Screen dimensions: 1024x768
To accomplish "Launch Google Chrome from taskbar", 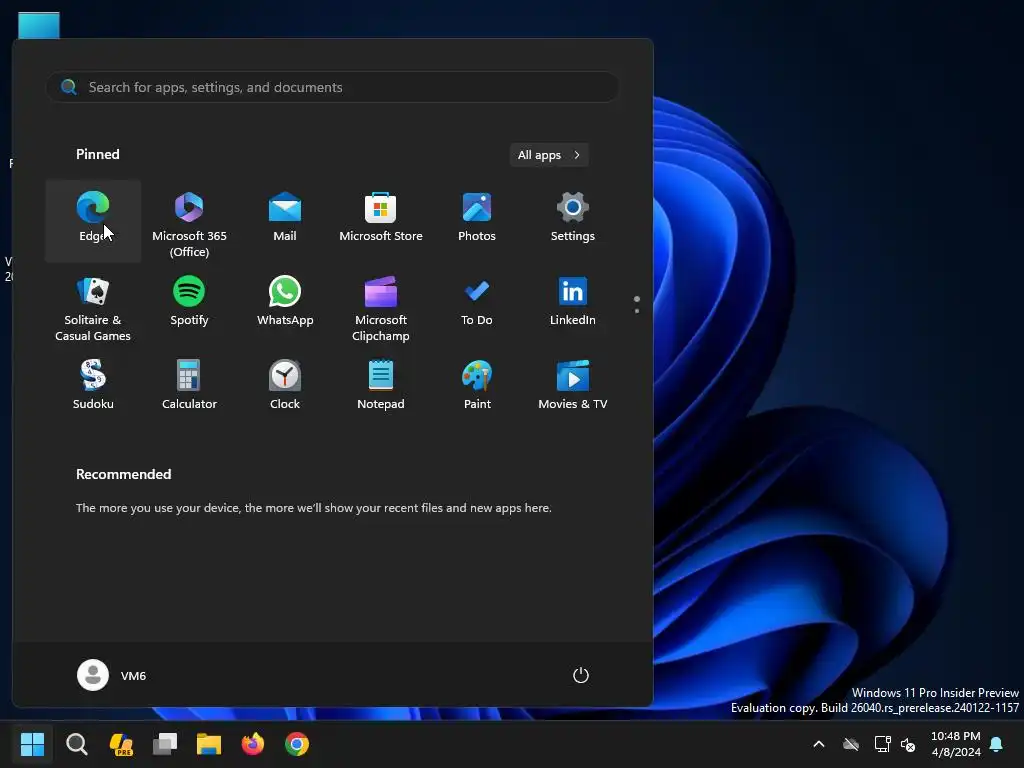I will (x=296, y=744).
